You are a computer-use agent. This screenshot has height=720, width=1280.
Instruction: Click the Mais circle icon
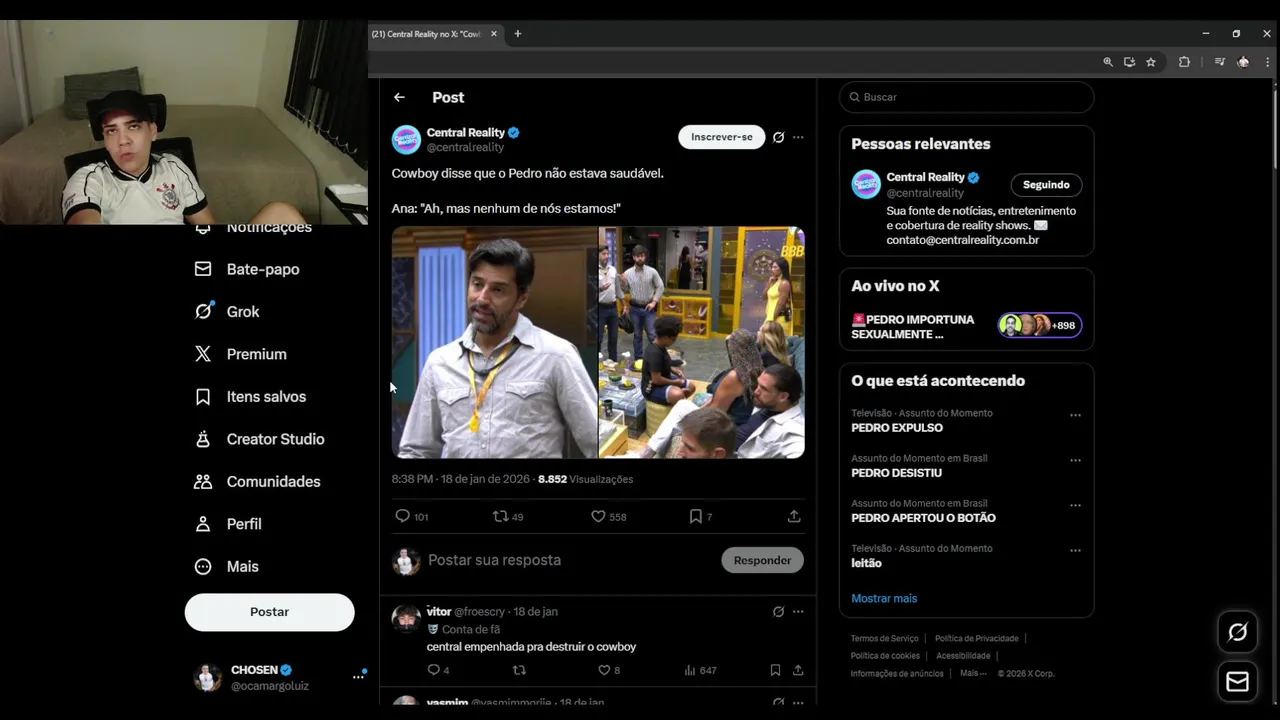pos(203,566)
